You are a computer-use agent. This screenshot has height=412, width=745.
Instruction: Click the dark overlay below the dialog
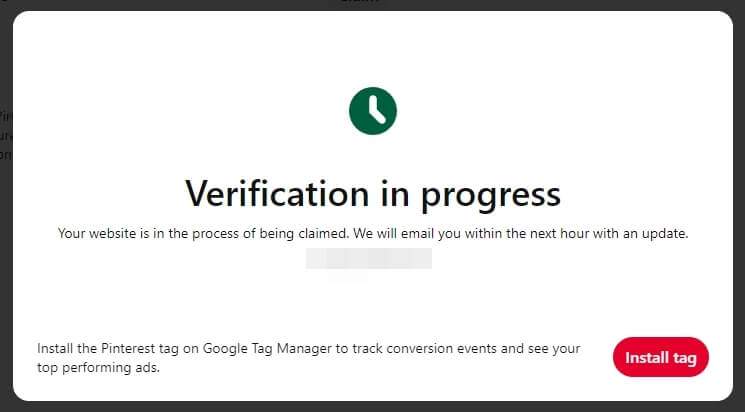(372, 407)
